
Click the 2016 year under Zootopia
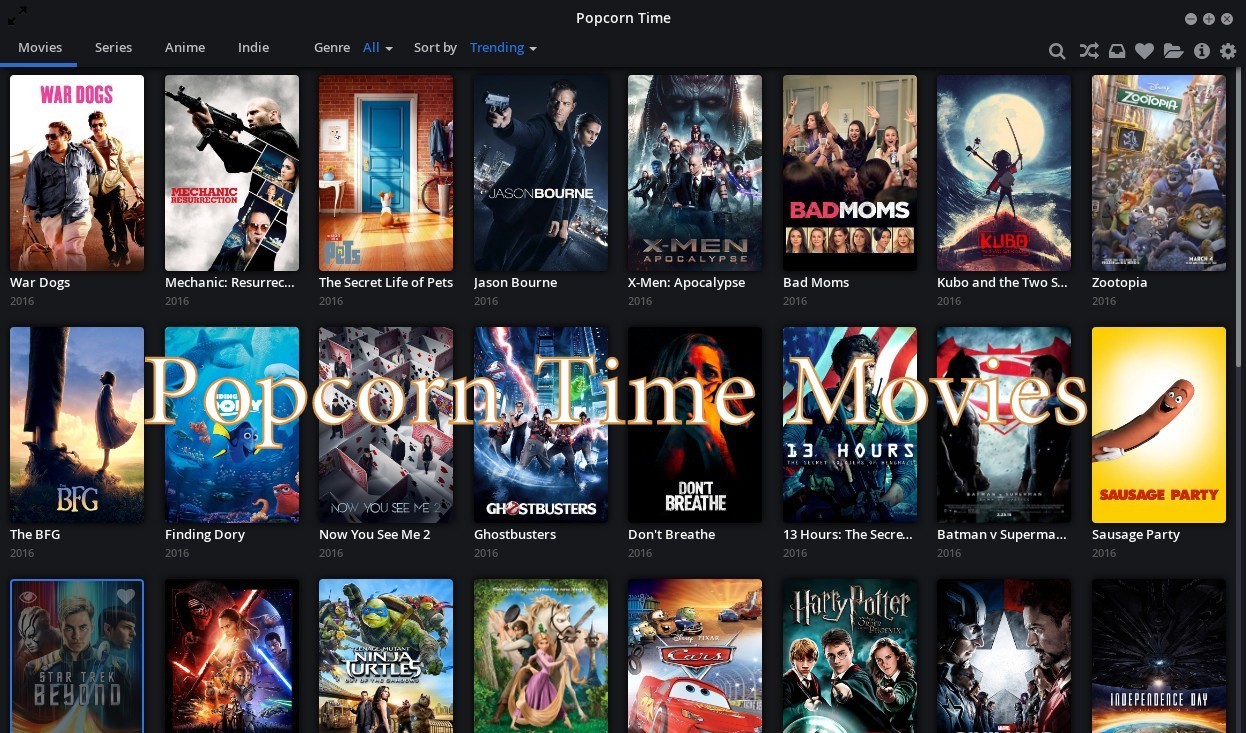1104,301
